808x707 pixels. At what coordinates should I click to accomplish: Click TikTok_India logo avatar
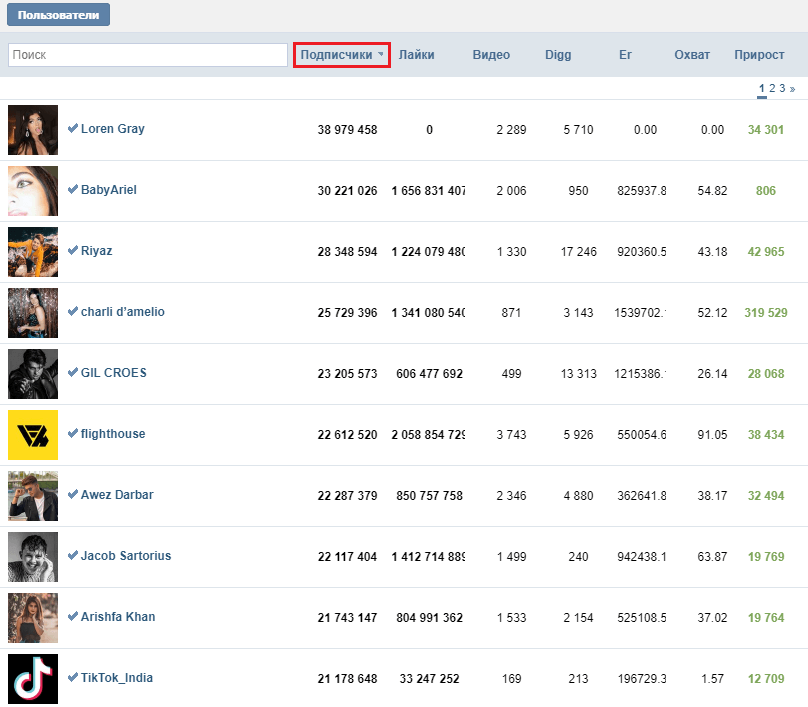click(33, 679)
